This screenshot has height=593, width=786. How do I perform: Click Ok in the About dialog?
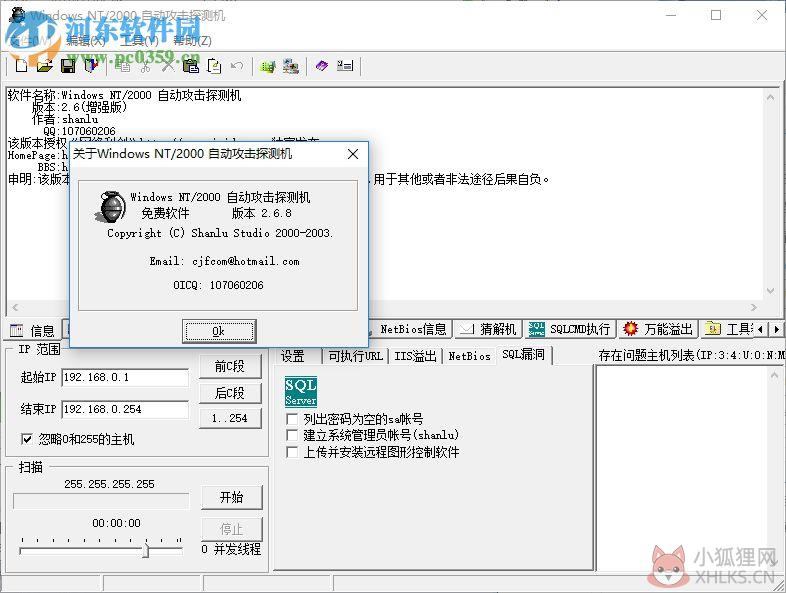[x=219, y=331]
